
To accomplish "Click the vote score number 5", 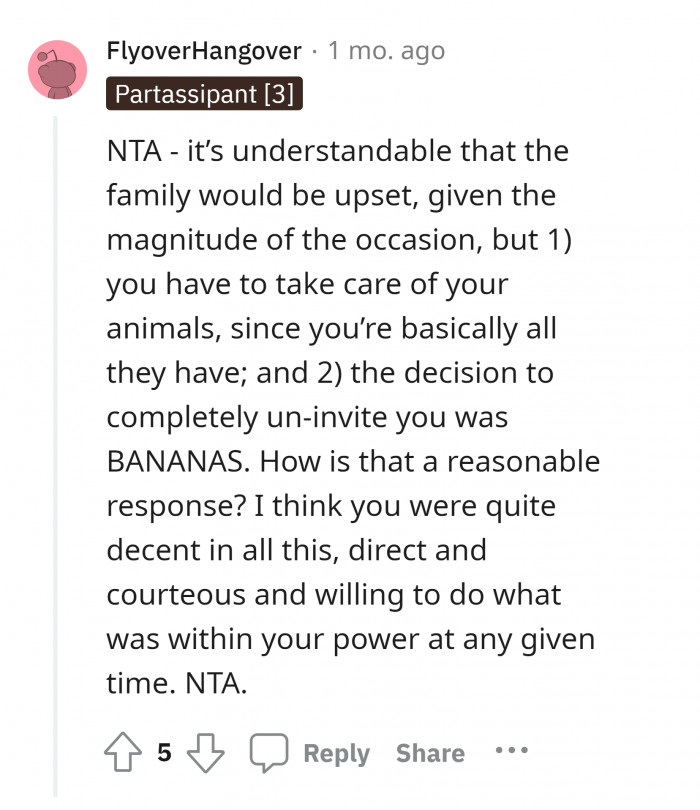I will click(x=164, y=752).
